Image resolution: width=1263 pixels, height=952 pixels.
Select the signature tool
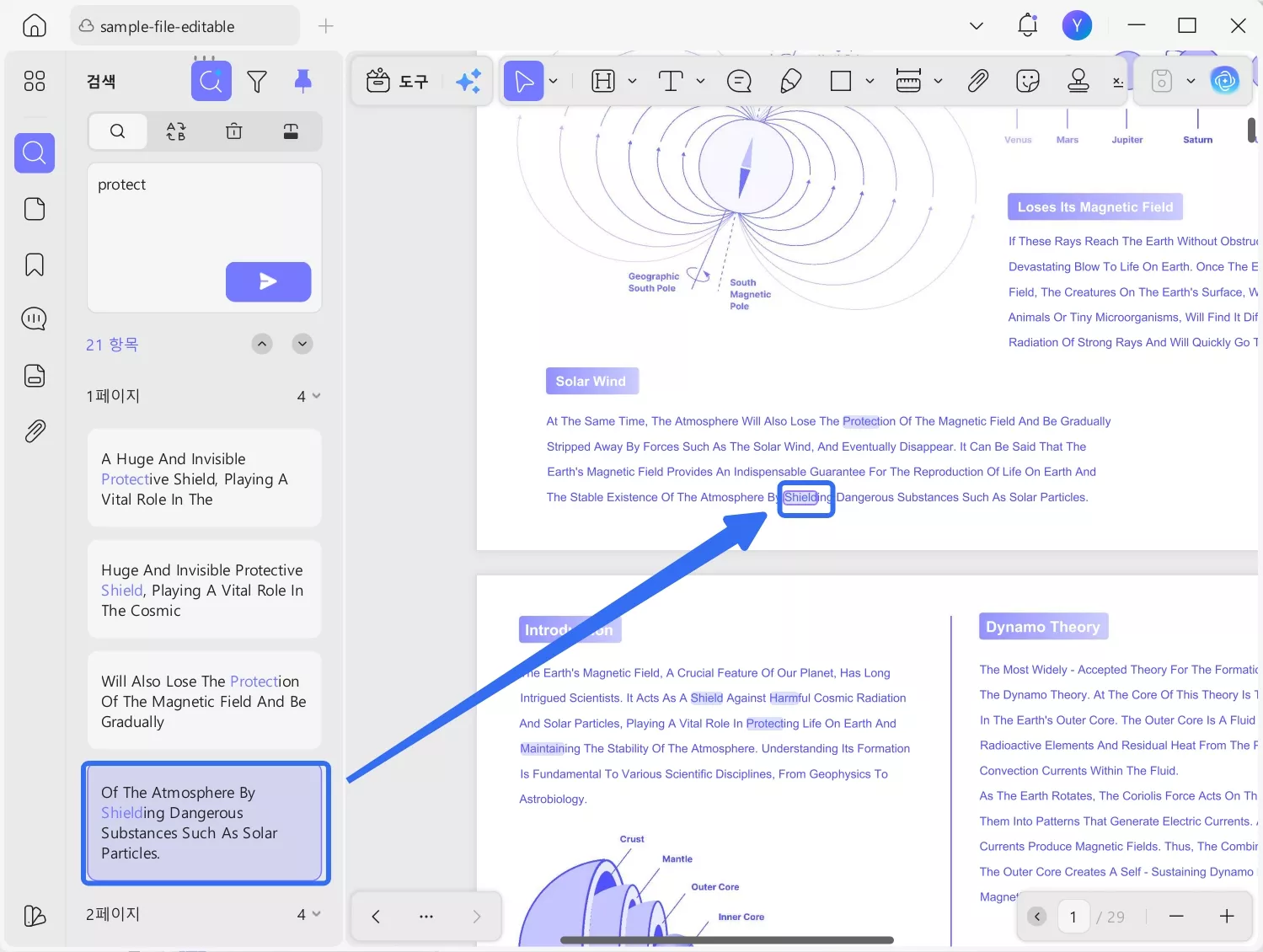click(1118, 82)
